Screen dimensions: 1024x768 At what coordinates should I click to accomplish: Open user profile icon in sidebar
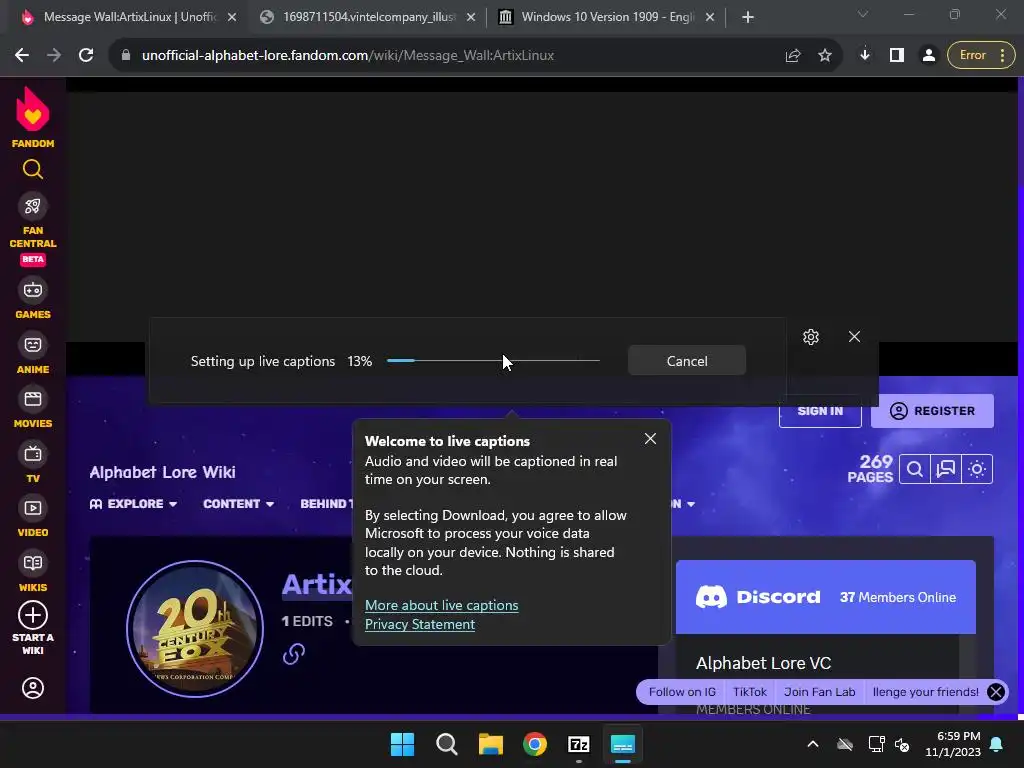coord(33,688)
